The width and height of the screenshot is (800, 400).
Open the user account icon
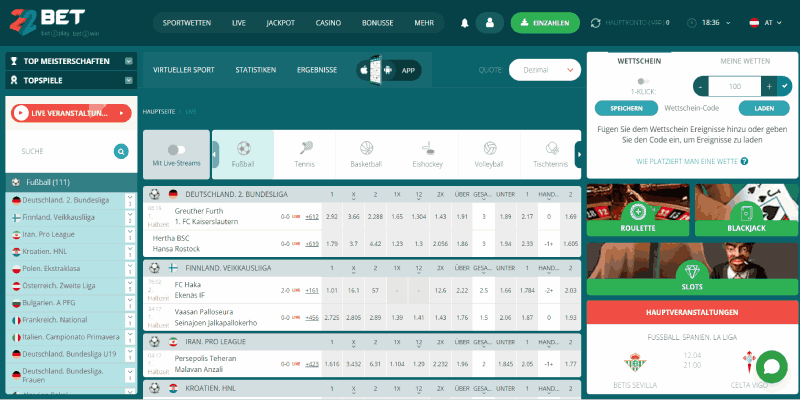(490, 23)
